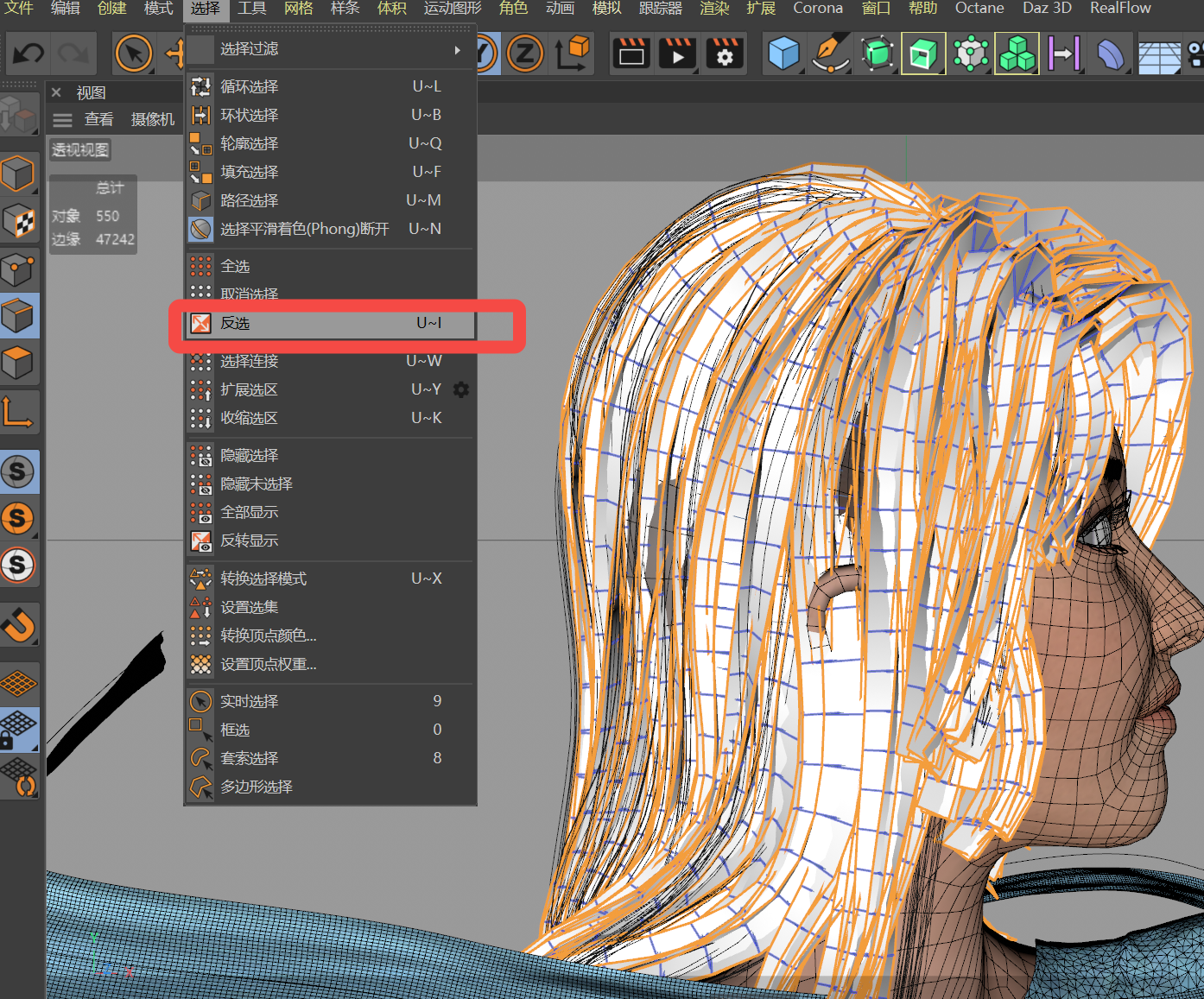The width and height of the screenshot is (1204, 999).
Task: Toggle Polygons mode in the left sidebar
Action: 19,363
